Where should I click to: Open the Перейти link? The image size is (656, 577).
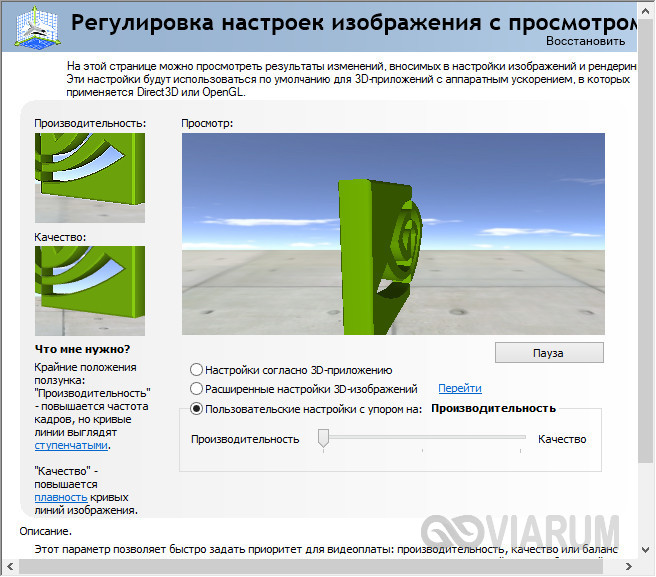(x=459, y=388)
